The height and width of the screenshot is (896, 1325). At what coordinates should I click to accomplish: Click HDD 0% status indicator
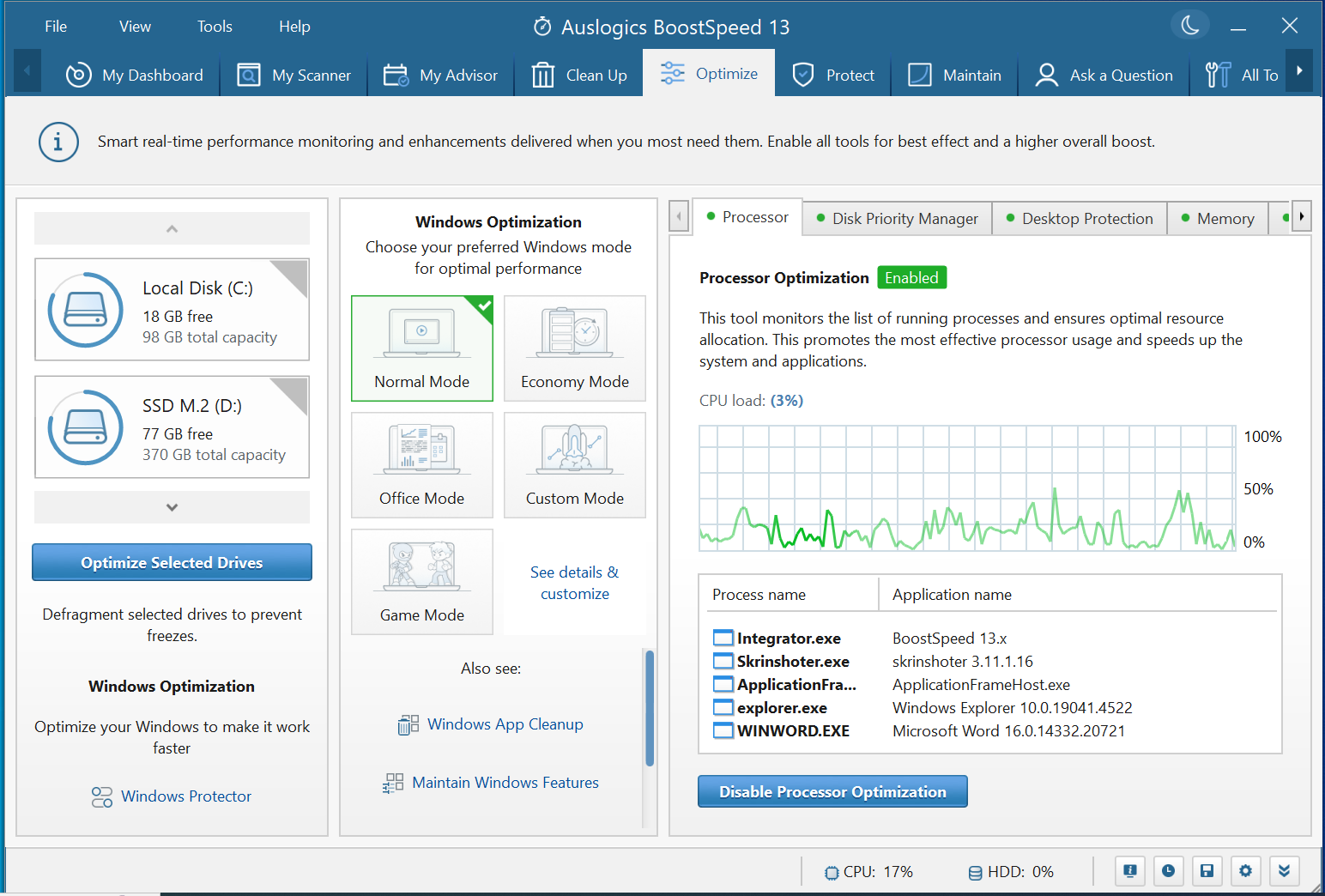(x=1011, y=872)
